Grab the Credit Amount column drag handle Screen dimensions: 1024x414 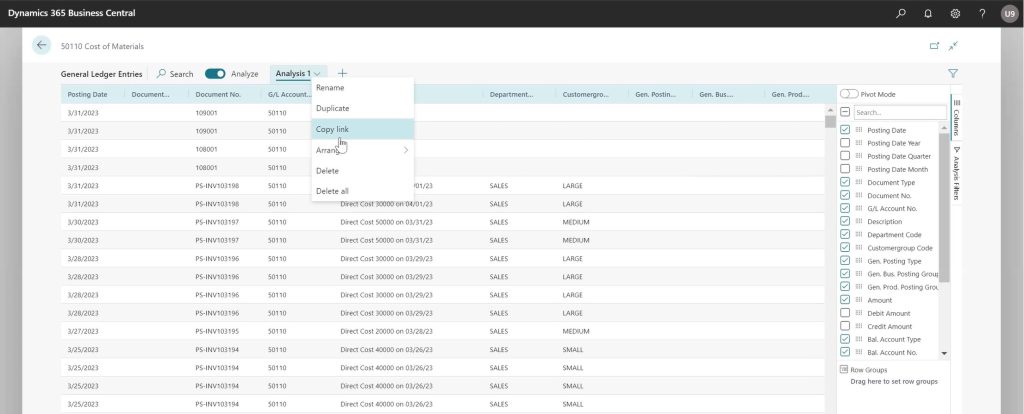point(859,326)
